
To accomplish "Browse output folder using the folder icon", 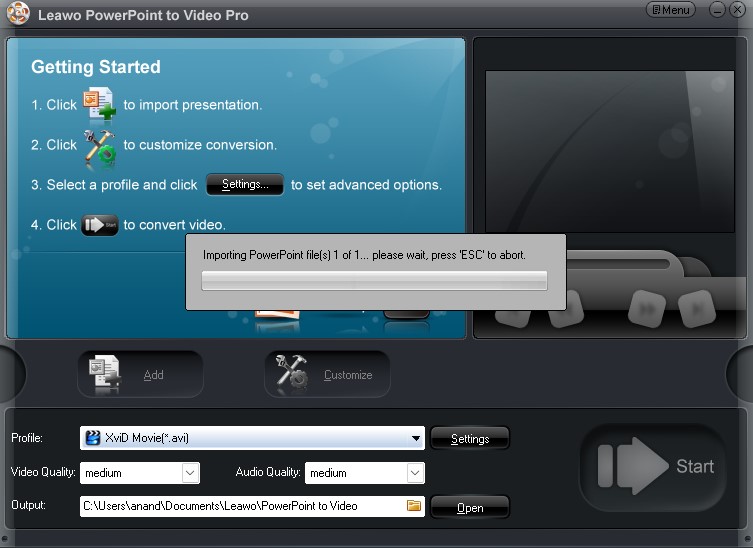I will 414,506.
